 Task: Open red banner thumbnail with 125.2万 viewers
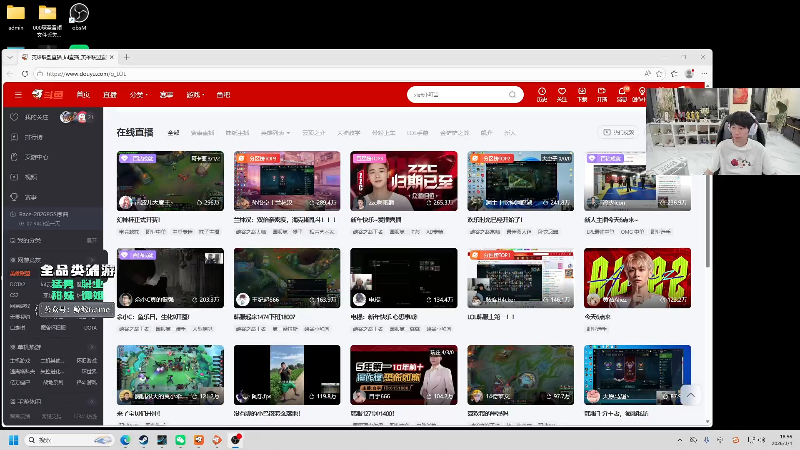tap(637, 278)
